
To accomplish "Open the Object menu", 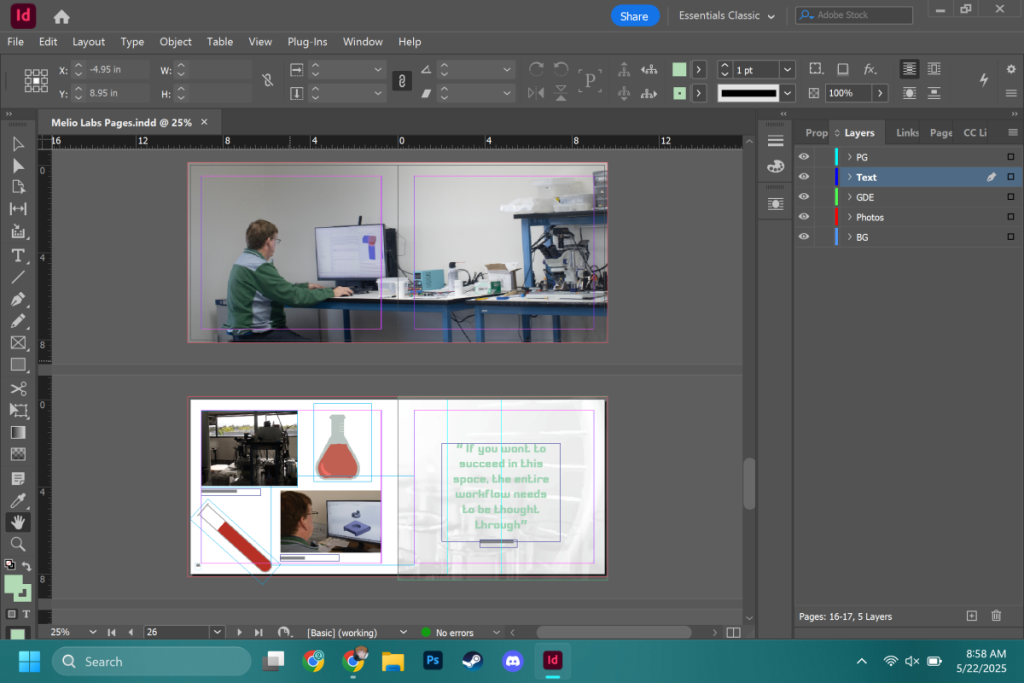I will point(175,42).
